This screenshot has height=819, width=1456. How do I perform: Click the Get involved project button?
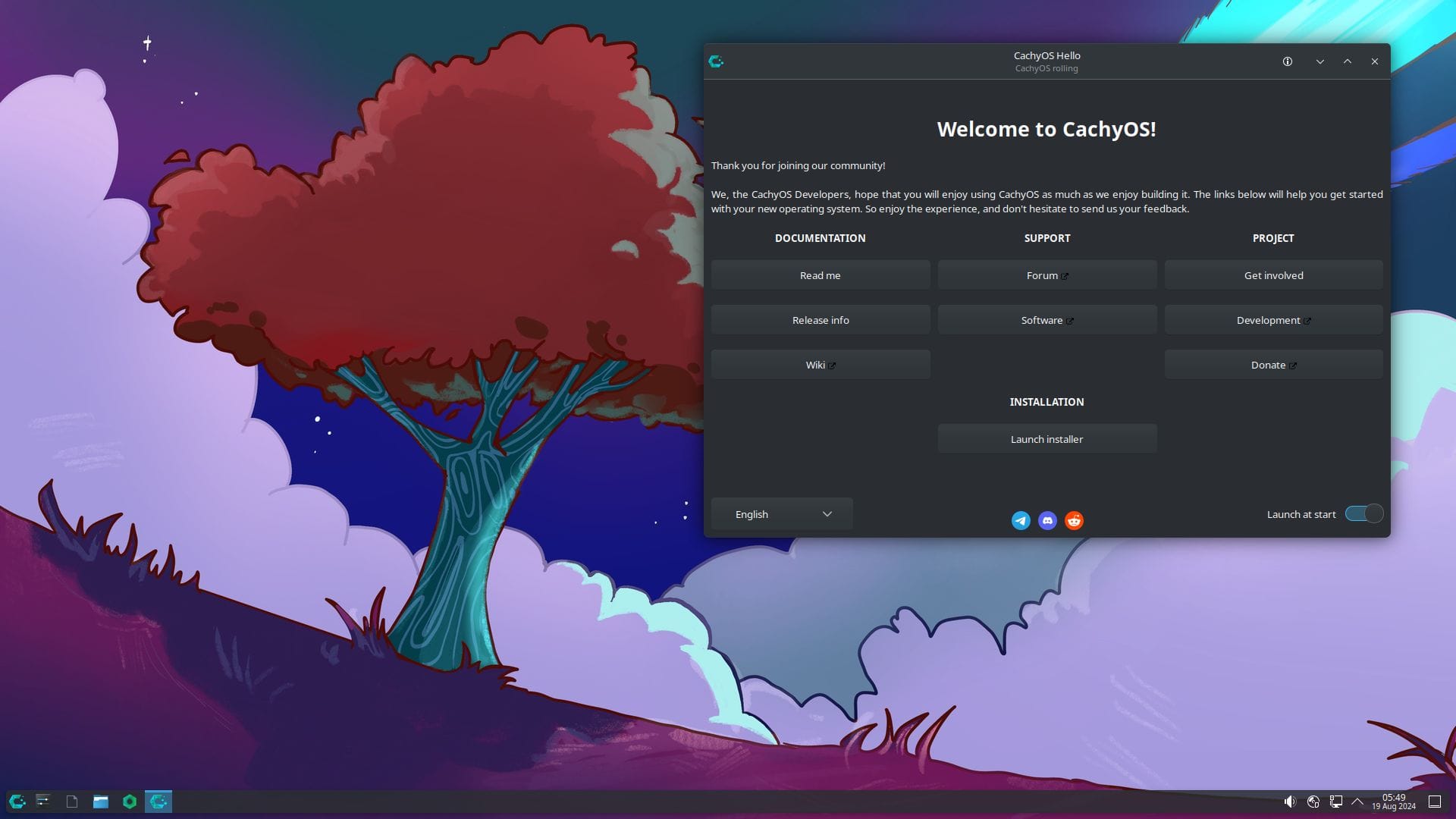point(1273,275)
